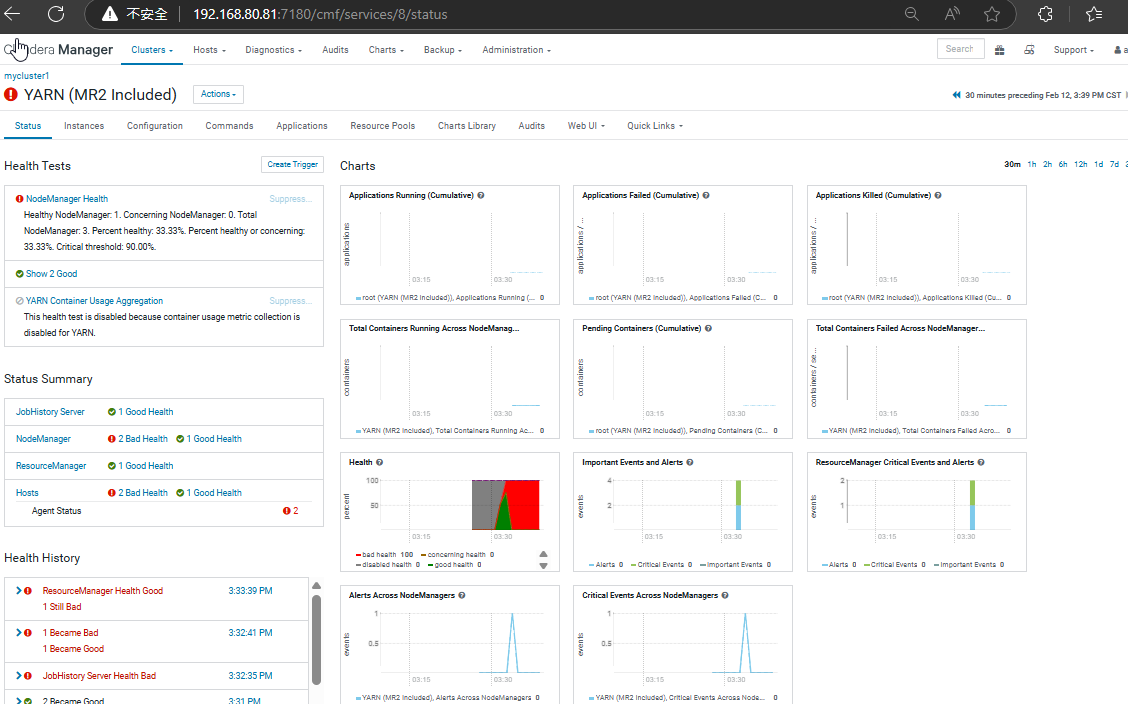Open JobHistory Server in Status Summary
The height and width of the screenshot is (704, 1128).
click(50, 412)
